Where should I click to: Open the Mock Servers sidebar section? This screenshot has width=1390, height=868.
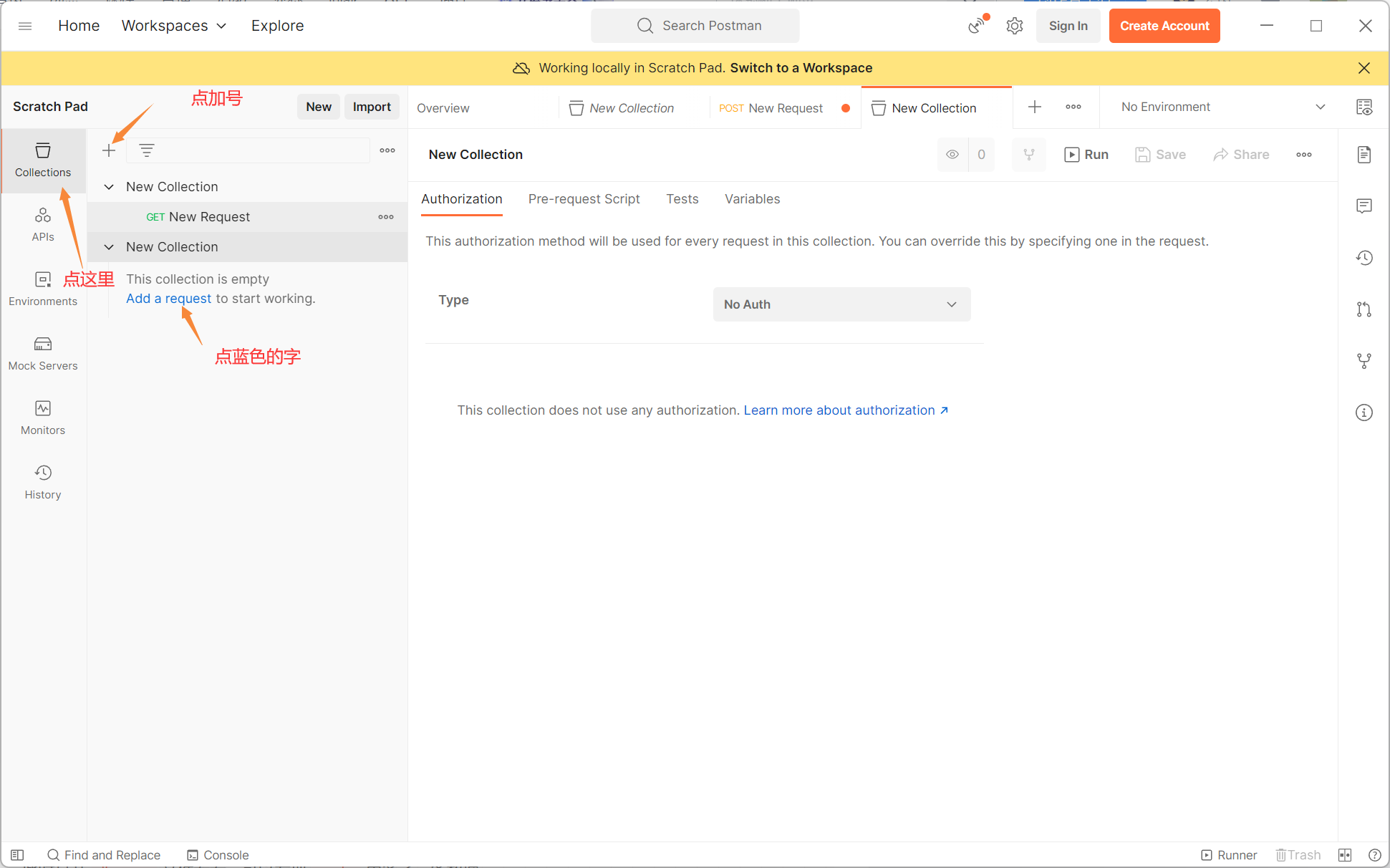(43, 353)
